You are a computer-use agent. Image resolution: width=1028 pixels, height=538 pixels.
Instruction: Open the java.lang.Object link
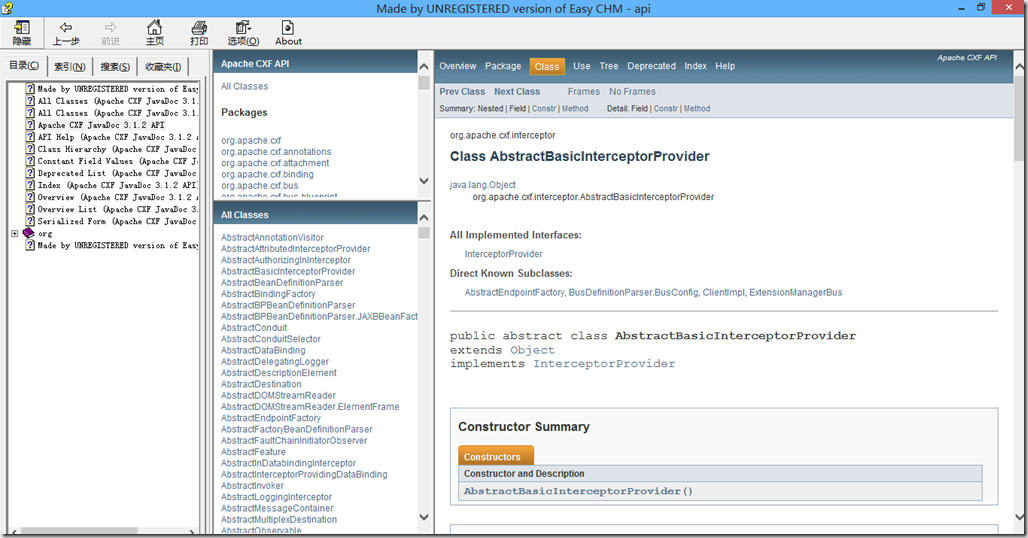[483, 185]
